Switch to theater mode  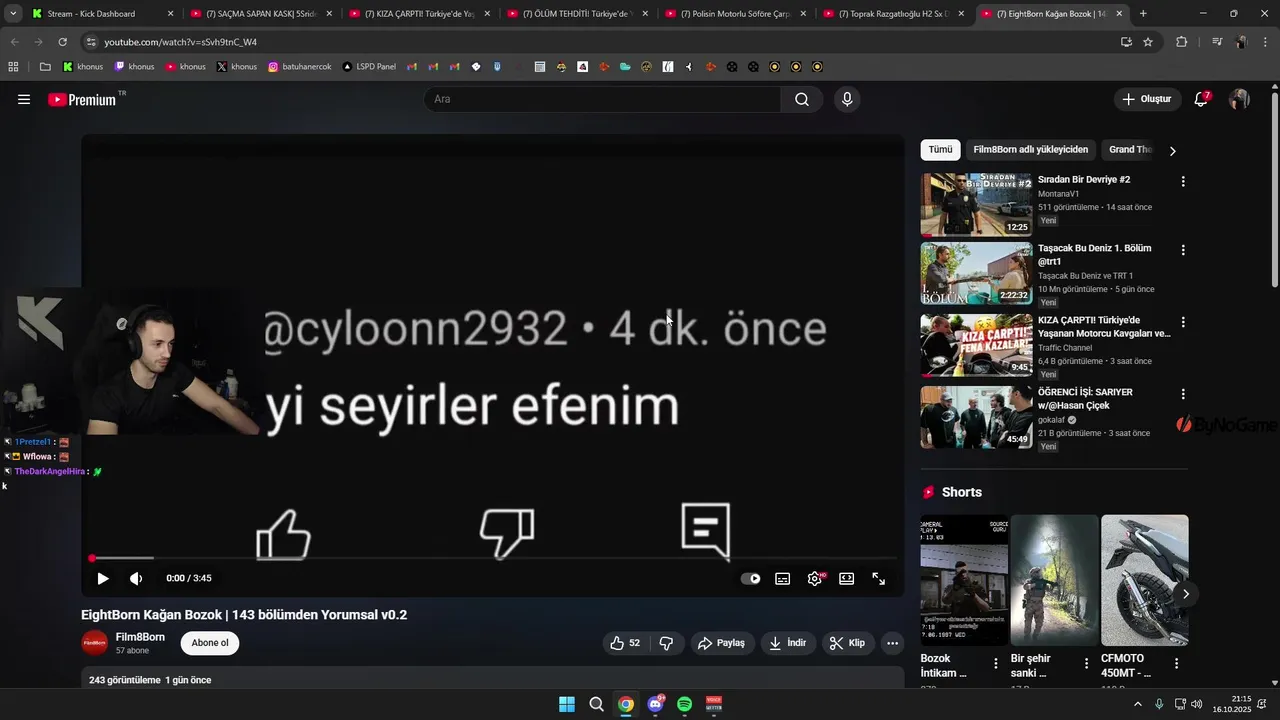coord(847,578)
